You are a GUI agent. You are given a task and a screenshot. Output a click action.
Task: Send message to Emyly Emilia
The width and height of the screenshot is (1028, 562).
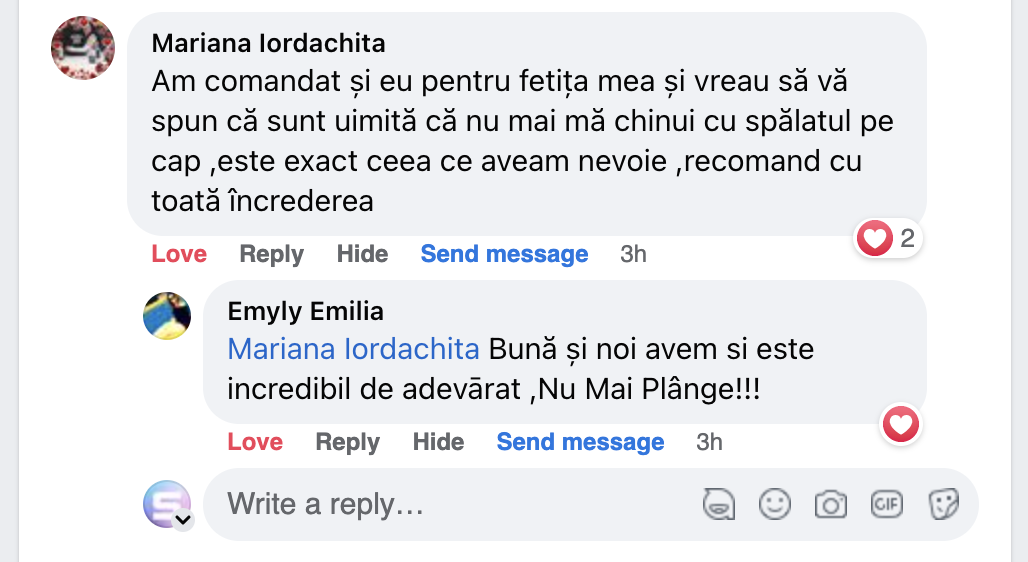tap(580, 442)
